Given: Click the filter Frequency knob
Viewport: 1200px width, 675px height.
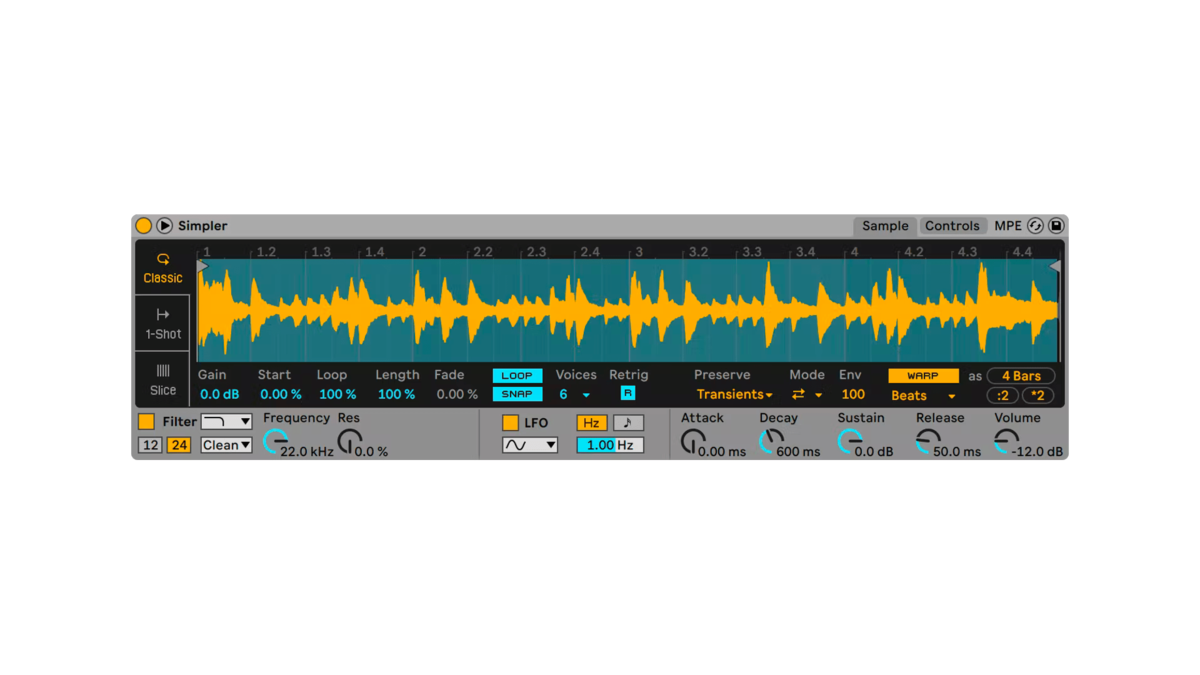Looking at the screenshot, I should (275, 441).
